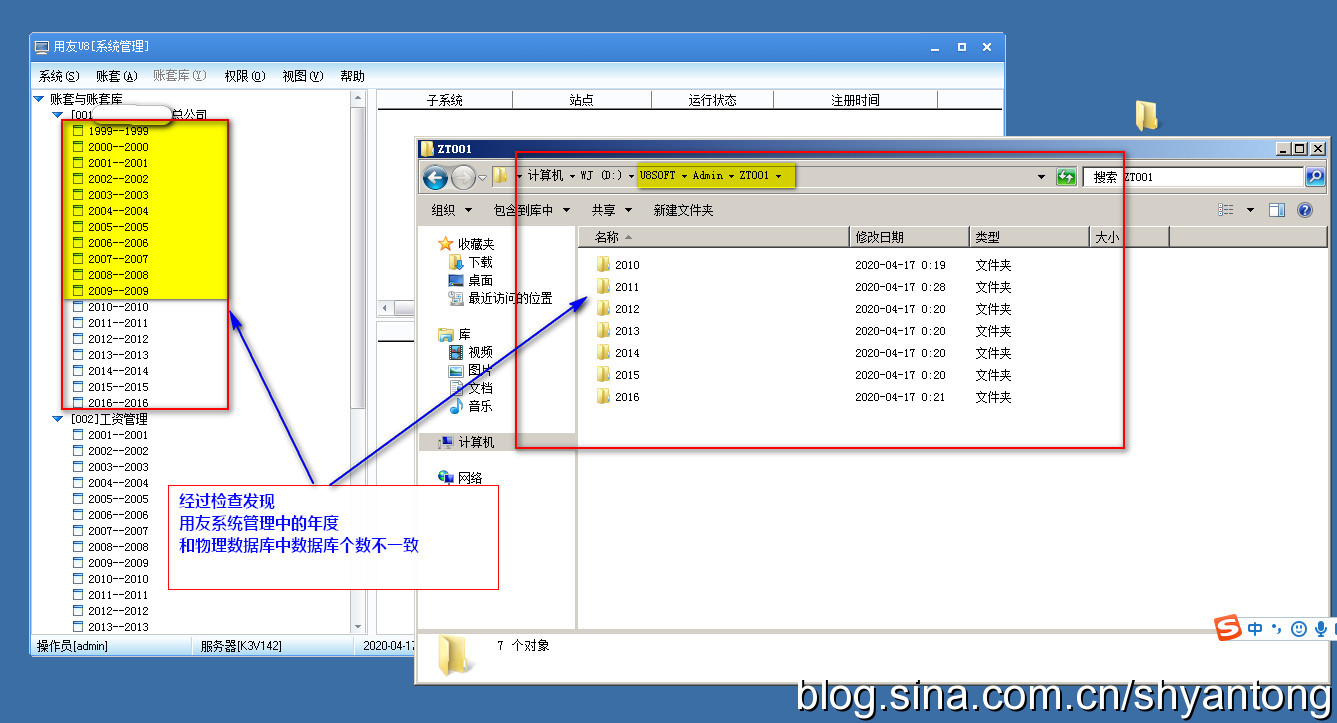Collapse the 账套与账套库 root node
The width and height of the screenshot is (1337, 723).
click(39, 99)
